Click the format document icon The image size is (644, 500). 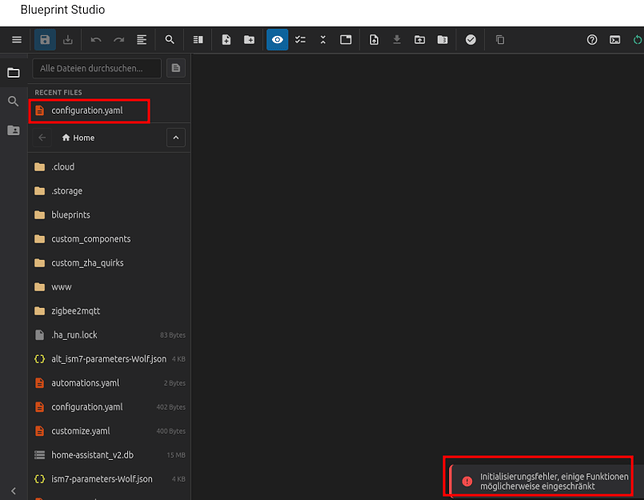(x=142, y=40)
